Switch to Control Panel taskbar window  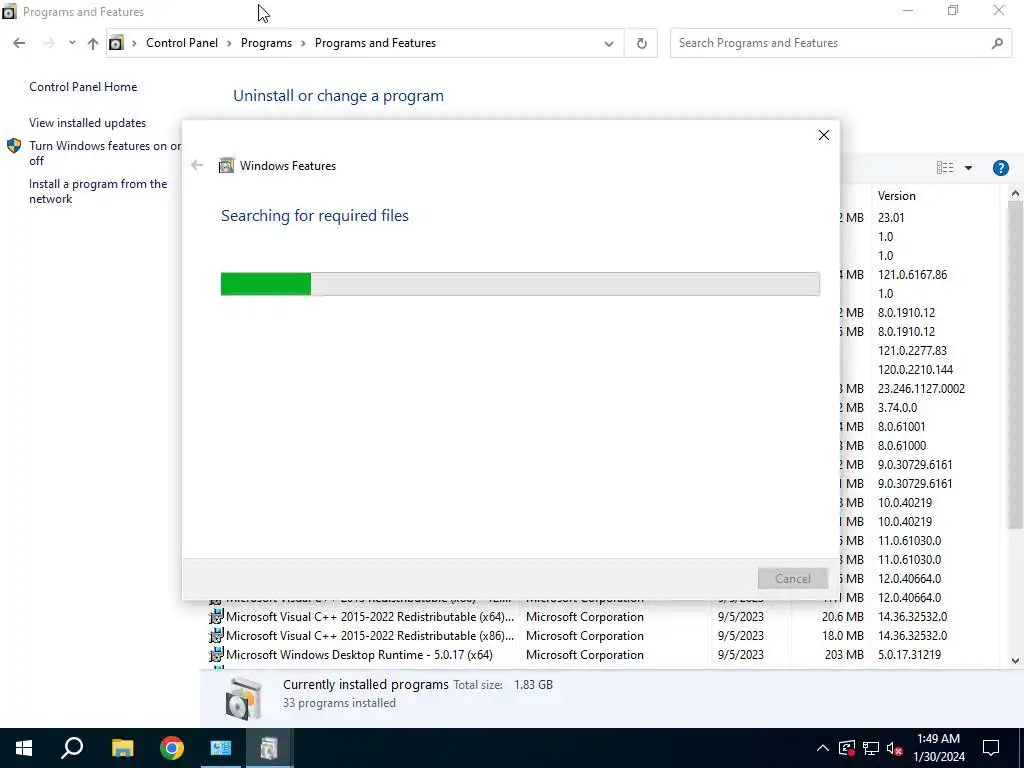pyautogui.click(x=221, y=748)
